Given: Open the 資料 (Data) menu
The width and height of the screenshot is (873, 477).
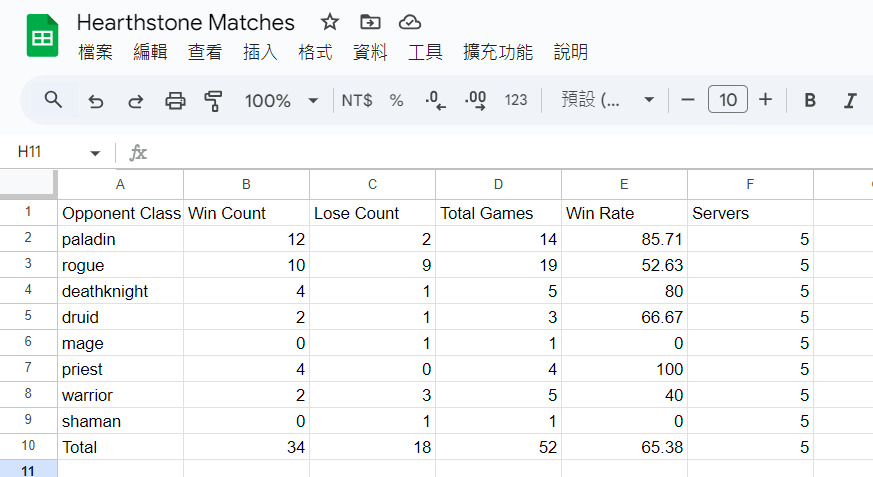Looking at the screenshot, I should point(370,52).
